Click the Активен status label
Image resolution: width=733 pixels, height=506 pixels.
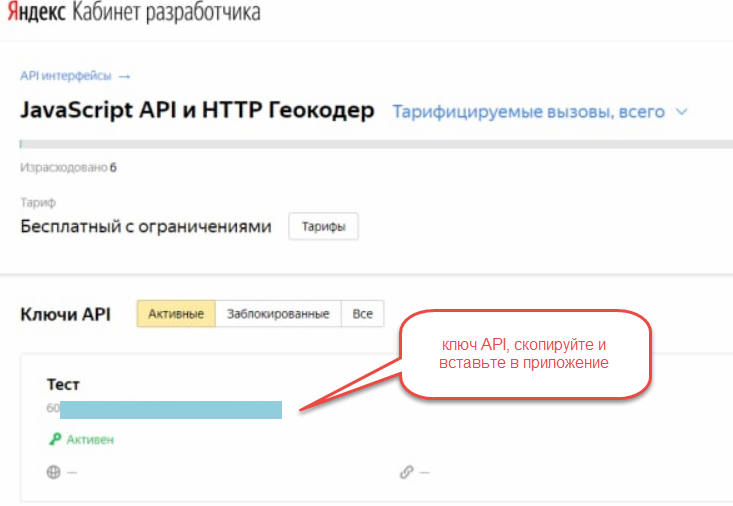[x=90, y=440]
